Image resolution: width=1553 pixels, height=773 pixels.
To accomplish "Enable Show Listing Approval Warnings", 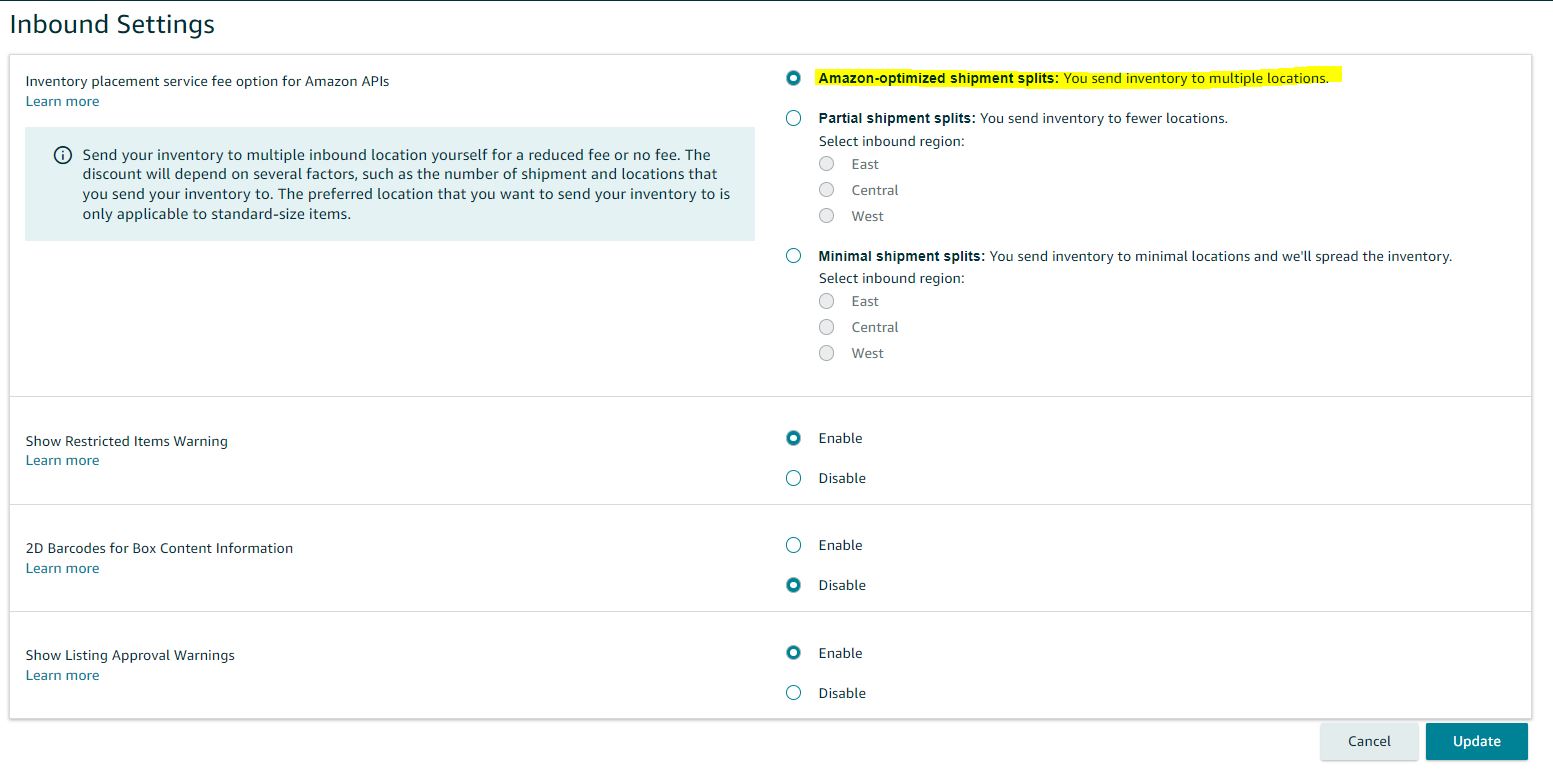I will click(x=793, y=653).
